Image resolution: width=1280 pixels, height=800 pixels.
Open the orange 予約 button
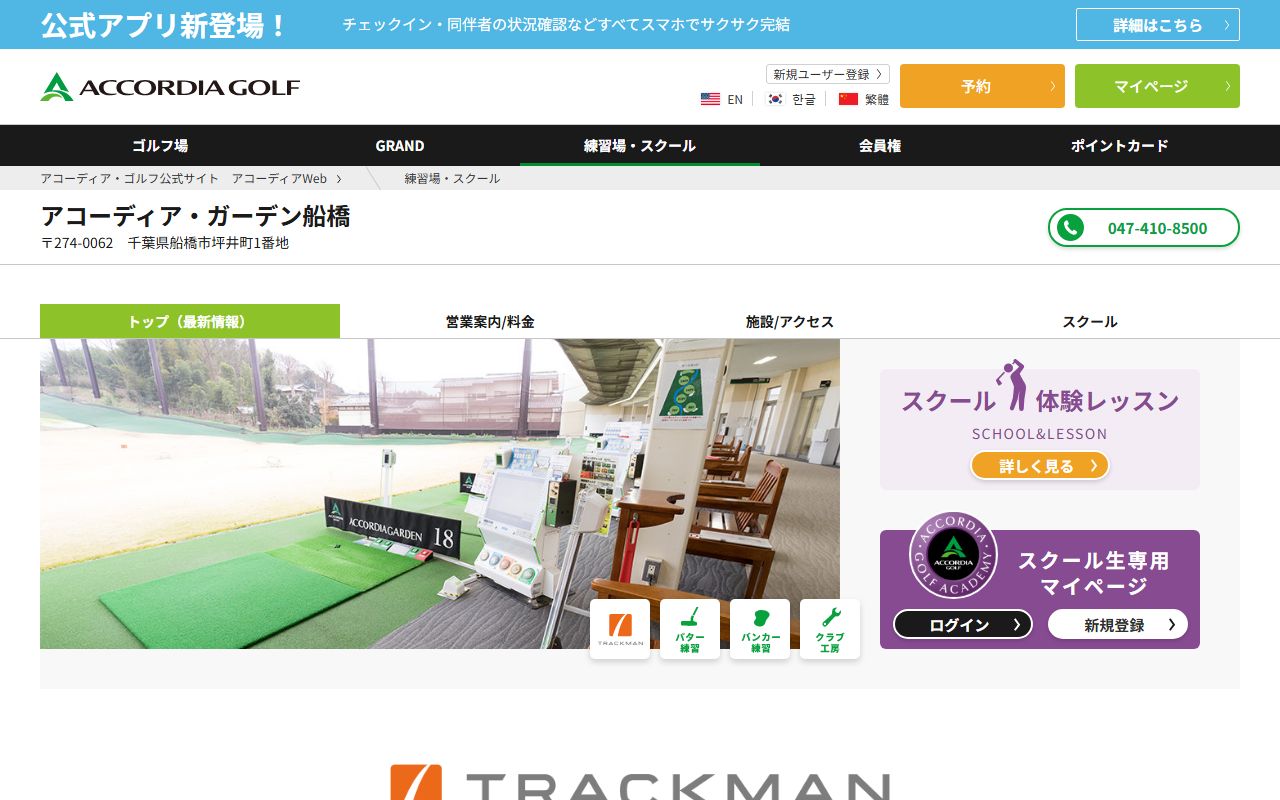tap(982, 86)
